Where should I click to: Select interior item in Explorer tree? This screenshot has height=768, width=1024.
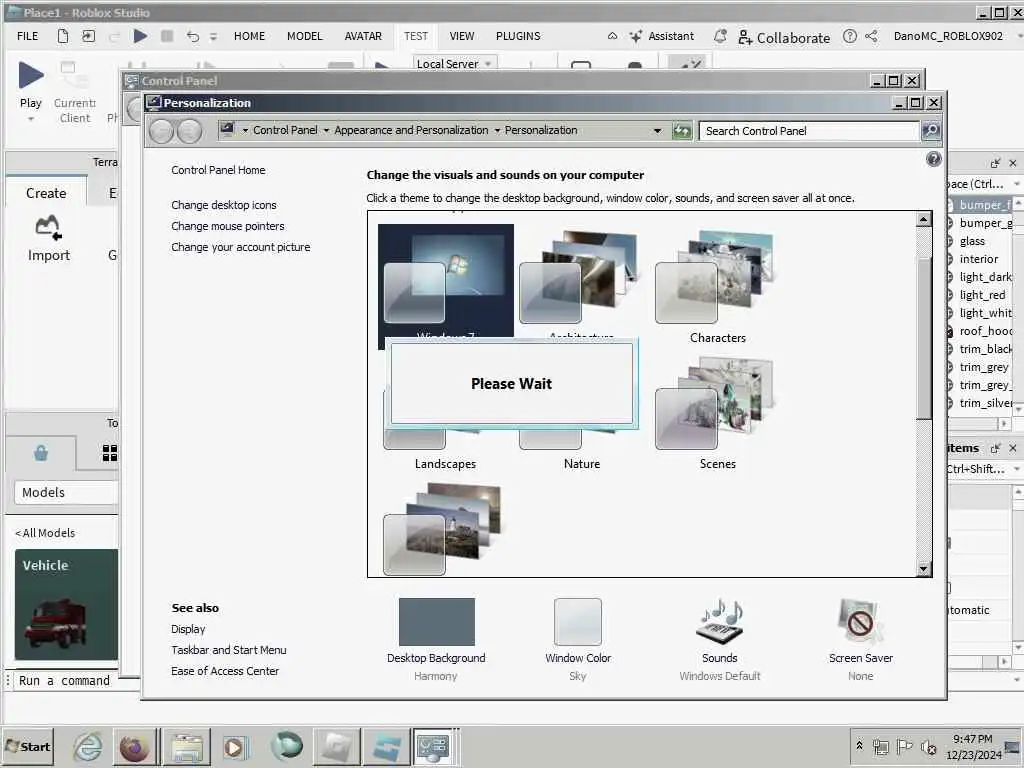(x=978, y=259)
